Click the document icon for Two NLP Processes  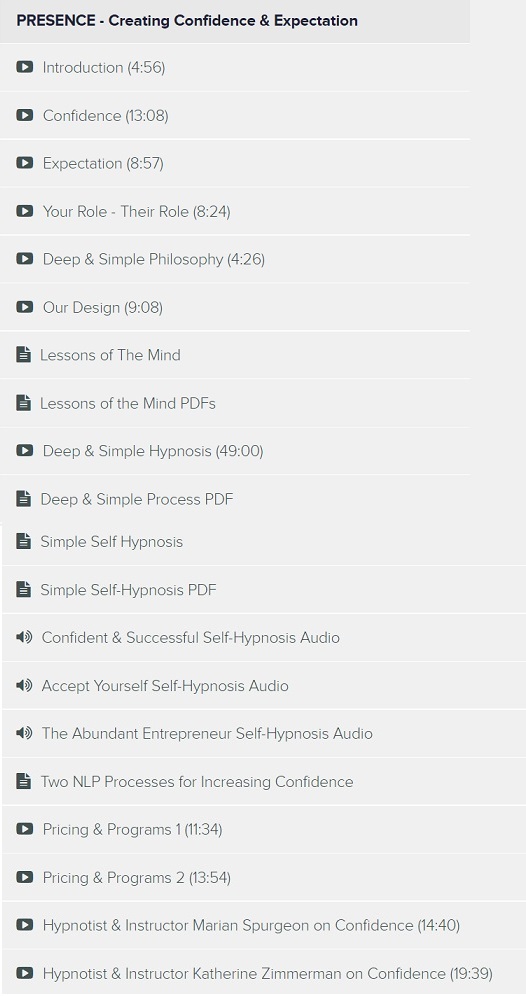tap(23, 781)
